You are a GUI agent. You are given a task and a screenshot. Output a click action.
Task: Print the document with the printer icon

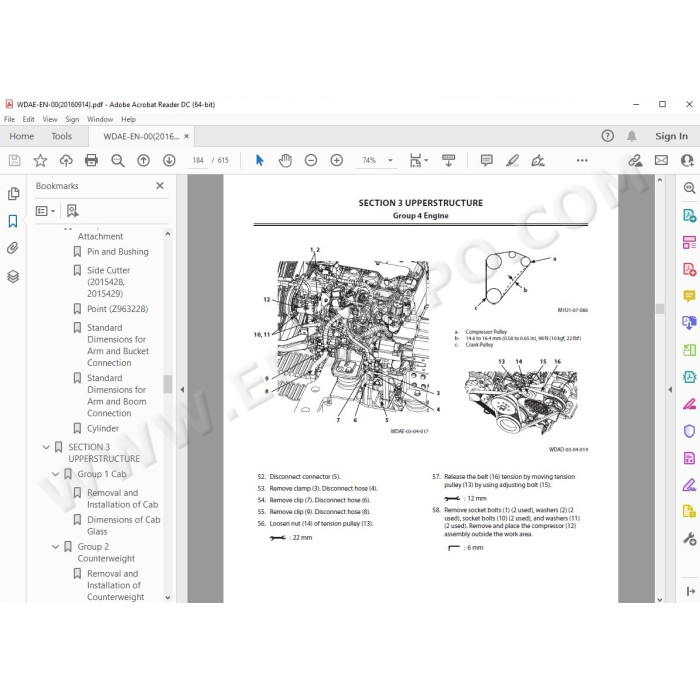click(92, 160)
